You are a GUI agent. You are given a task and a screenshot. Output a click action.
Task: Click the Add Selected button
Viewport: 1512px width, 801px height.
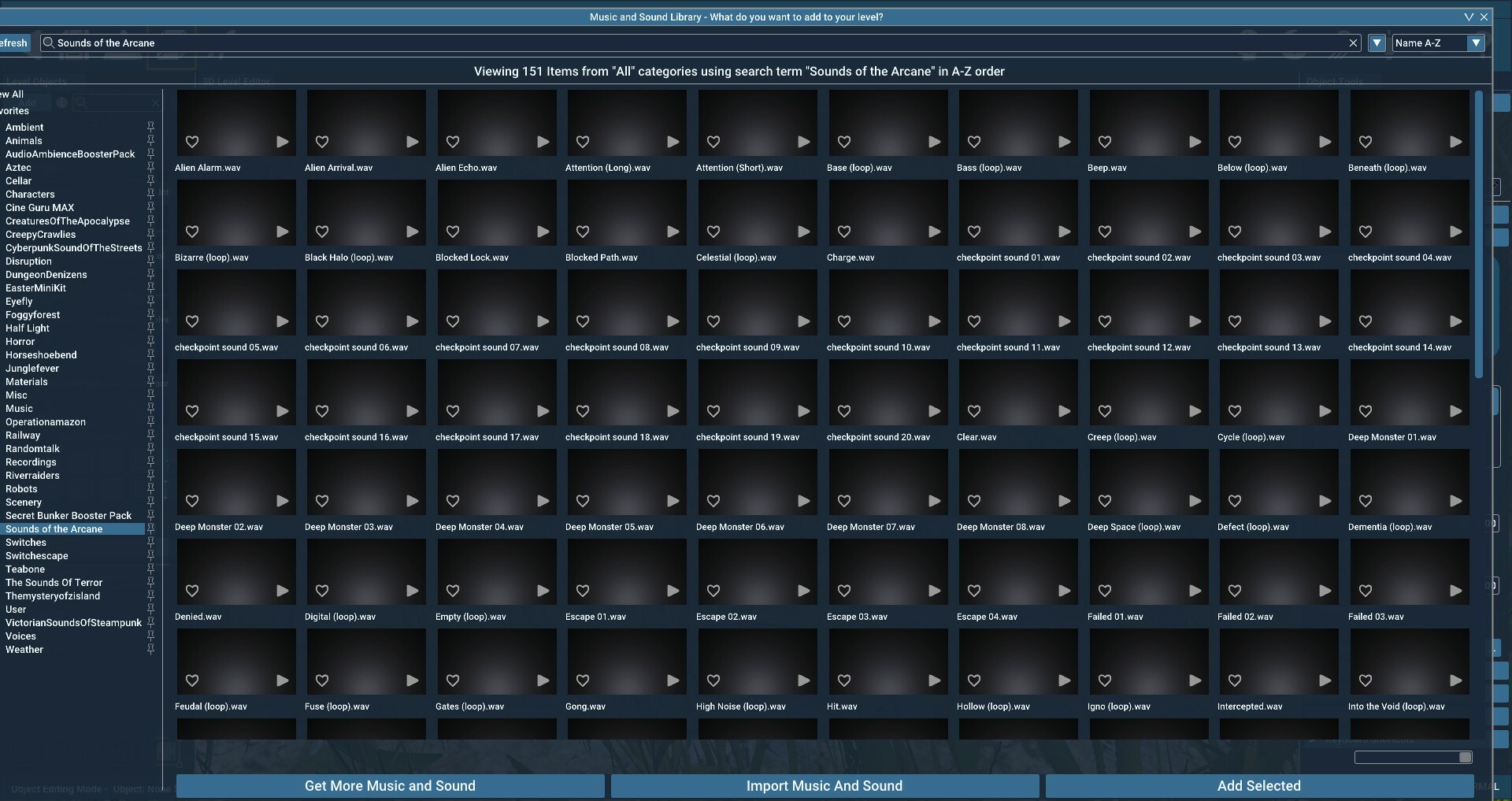coord(1258,785)
